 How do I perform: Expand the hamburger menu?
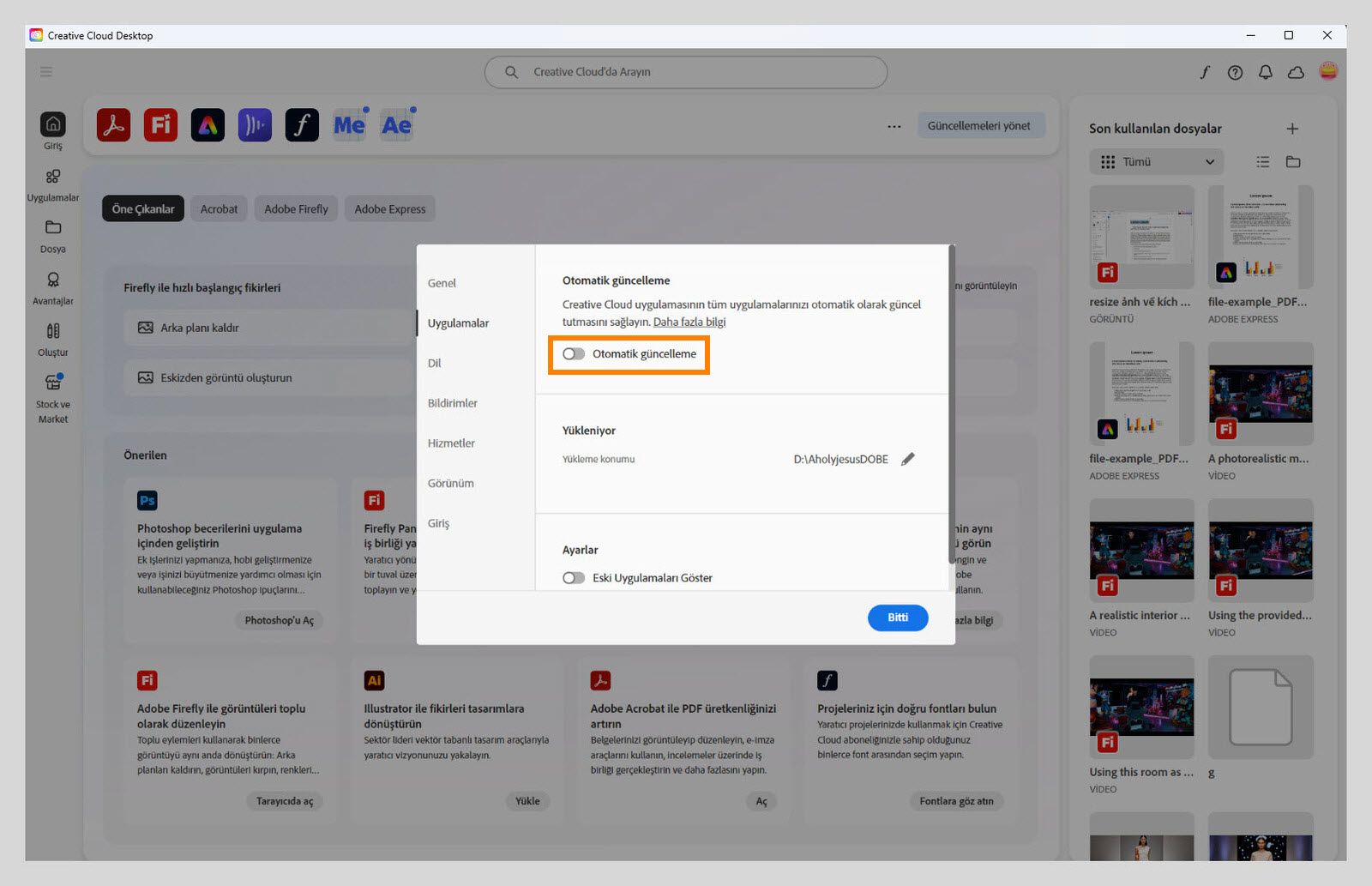coord(46,72)
